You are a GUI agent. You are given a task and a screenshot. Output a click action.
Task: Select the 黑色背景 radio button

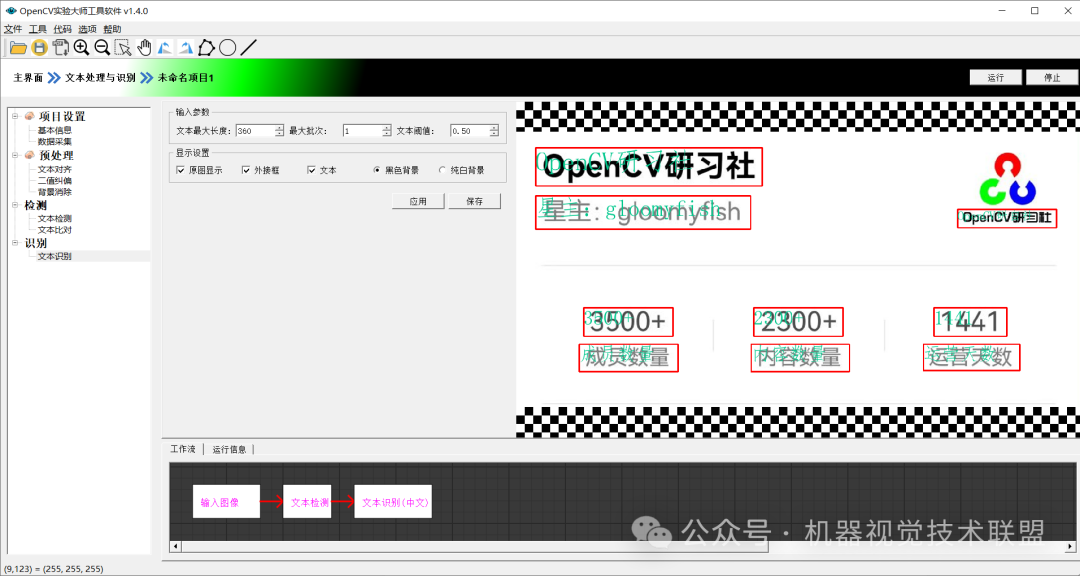coord(377,170)
